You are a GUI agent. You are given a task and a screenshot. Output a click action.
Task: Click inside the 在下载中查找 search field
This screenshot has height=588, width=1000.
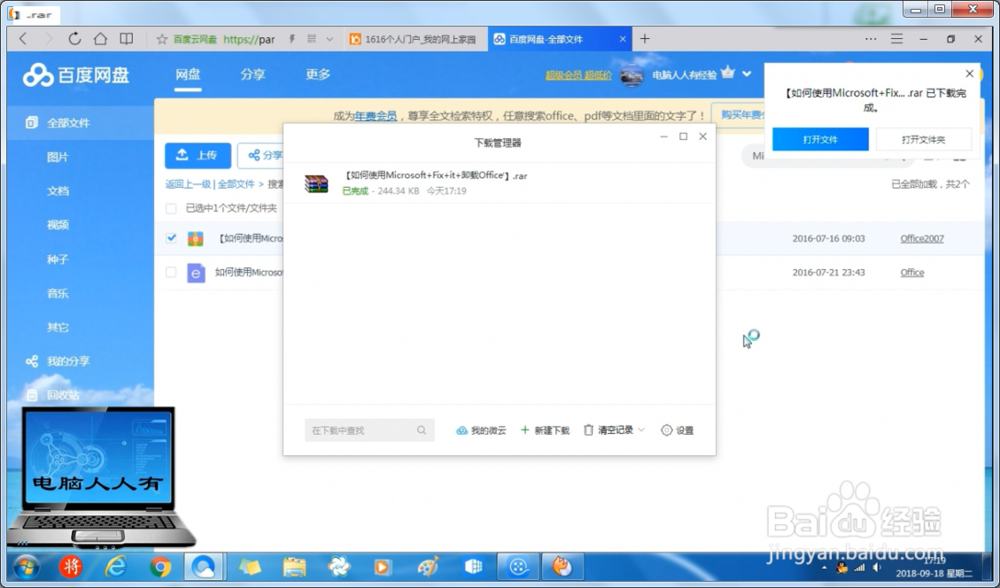(x=365, y=430)
